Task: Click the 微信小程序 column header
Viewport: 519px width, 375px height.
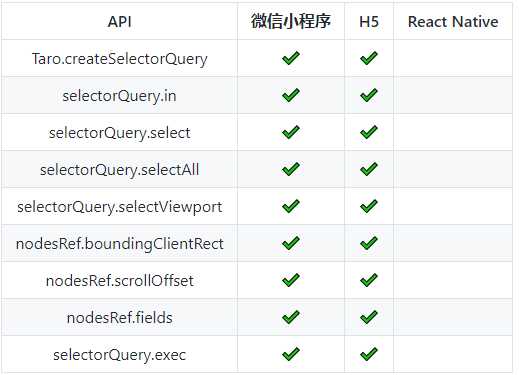Action: [x=291, y=21]
